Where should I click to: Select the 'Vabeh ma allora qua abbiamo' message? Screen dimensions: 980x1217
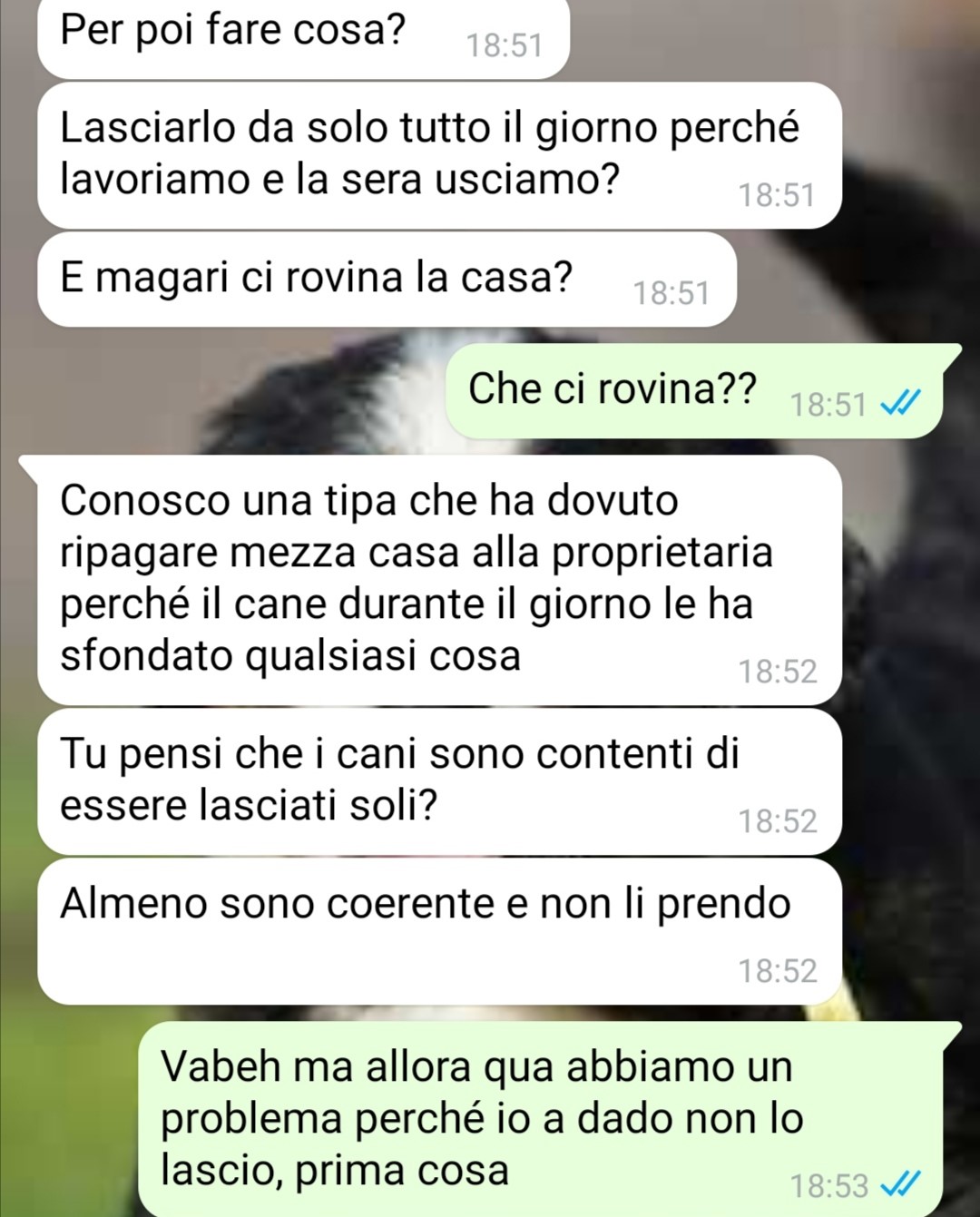(550, 1120)
